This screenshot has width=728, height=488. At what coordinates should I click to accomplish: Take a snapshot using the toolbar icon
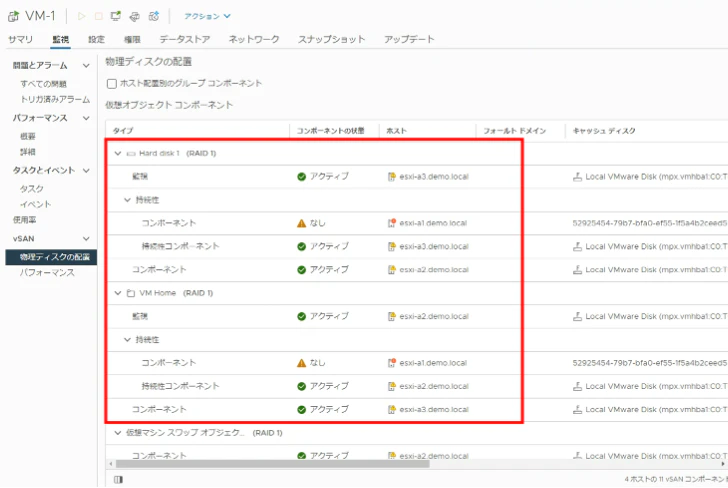point(154,16)
